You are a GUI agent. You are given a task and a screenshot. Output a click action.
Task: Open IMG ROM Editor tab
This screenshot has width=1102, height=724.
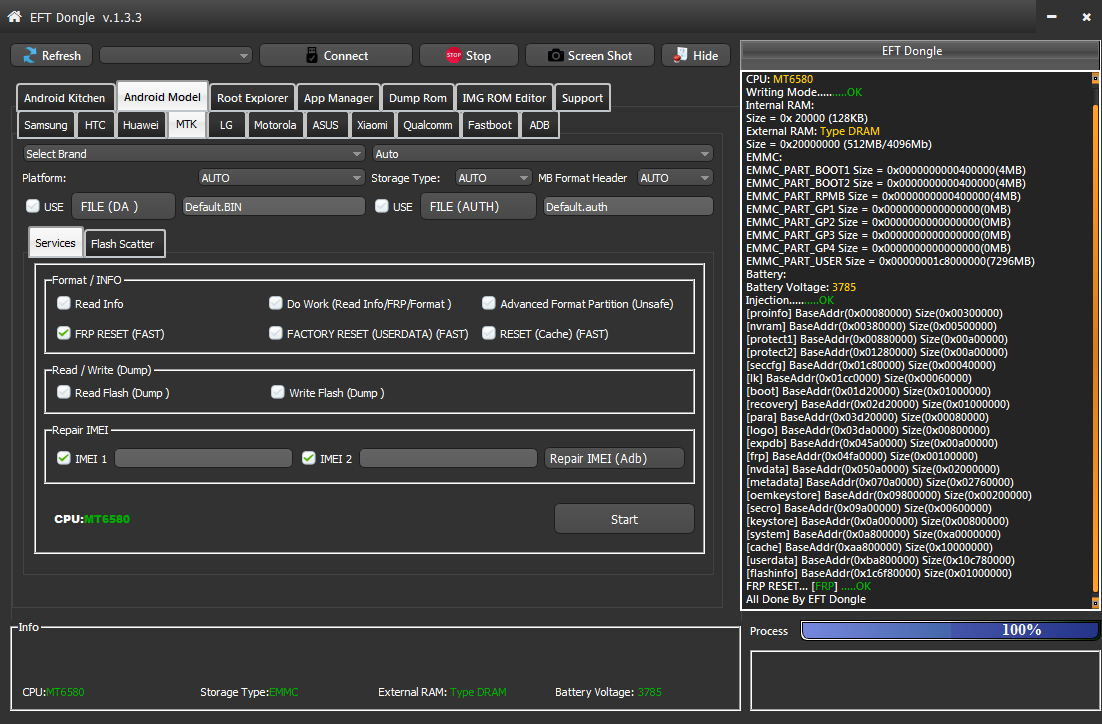click(504, 98)
